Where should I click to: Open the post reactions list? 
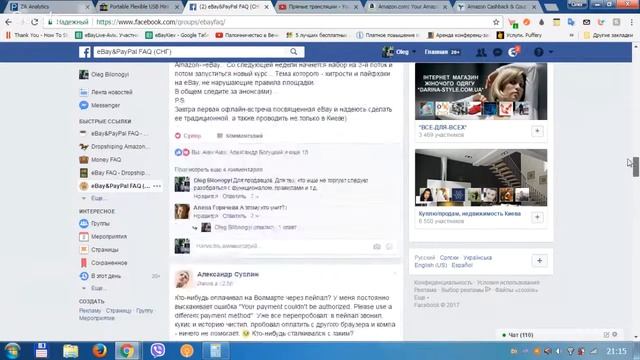tap(242, 152)
